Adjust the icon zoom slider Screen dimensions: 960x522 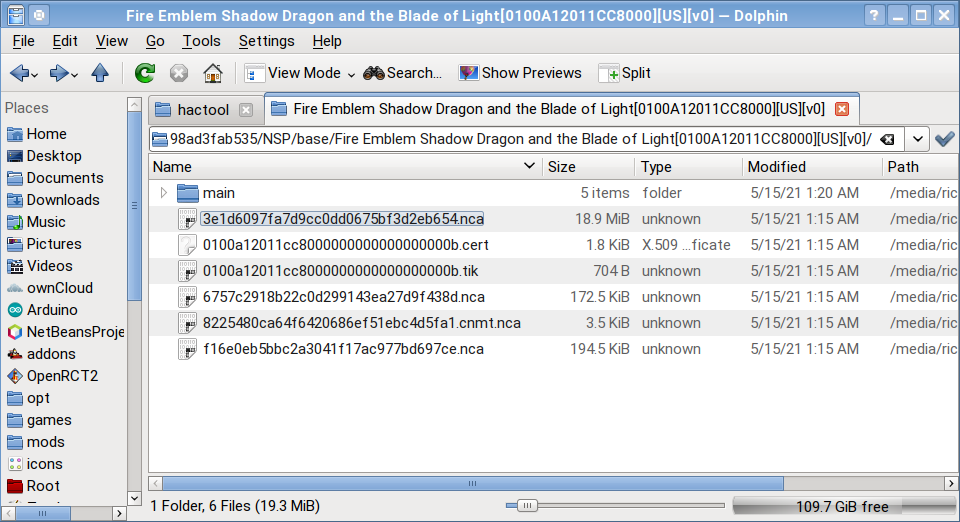pyautogui.click(x=527, y=505)
